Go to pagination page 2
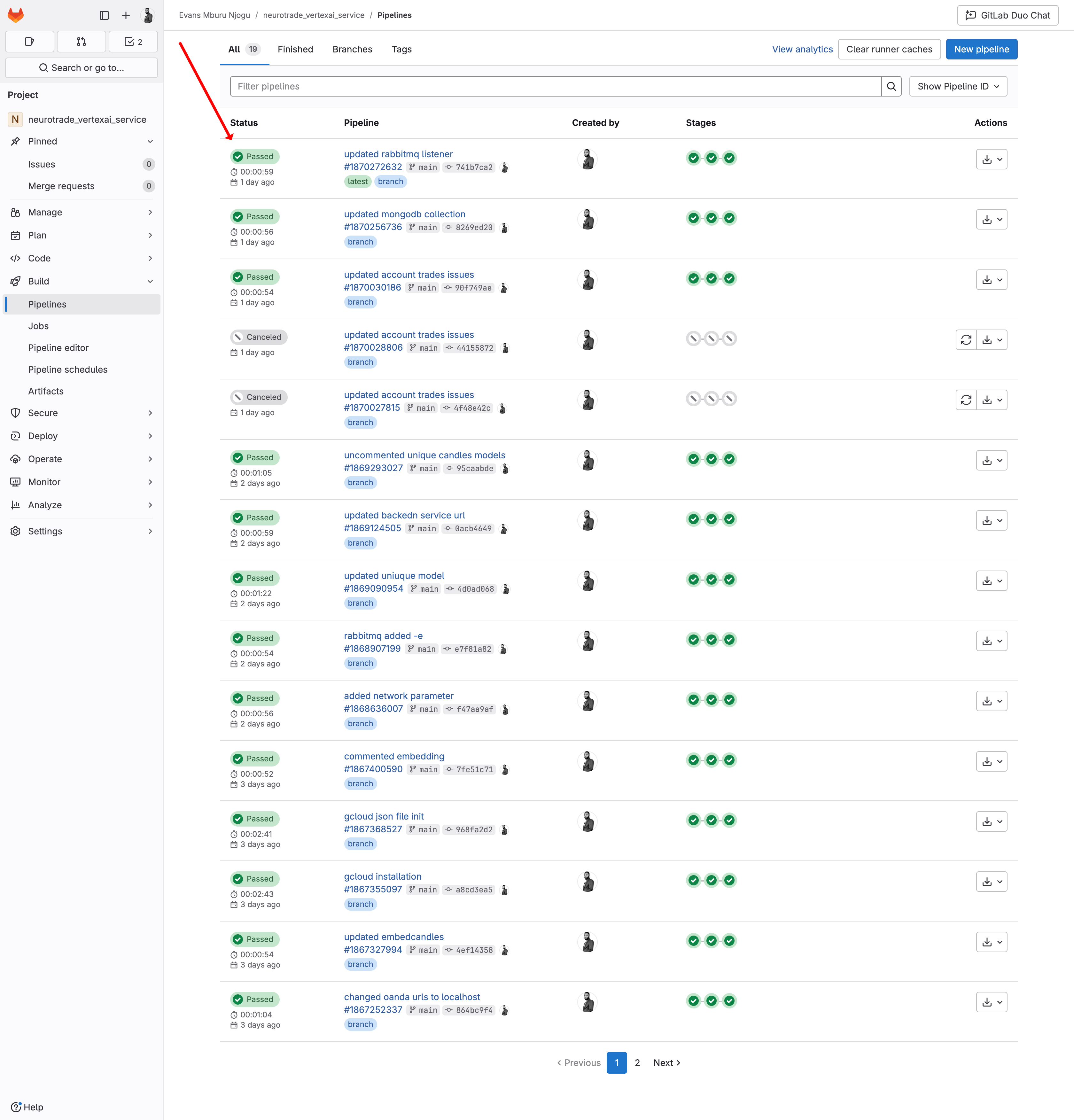This screenshot has width=1074, height=1120. [x=637, y=1063]
